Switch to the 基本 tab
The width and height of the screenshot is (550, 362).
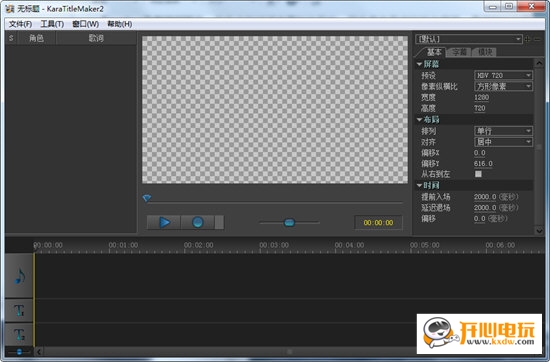click(434, 52)
